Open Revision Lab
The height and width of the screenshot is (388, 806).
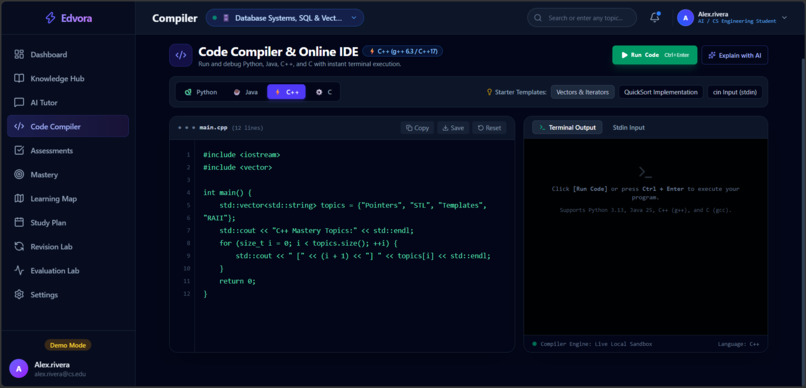tap(68, 247)
